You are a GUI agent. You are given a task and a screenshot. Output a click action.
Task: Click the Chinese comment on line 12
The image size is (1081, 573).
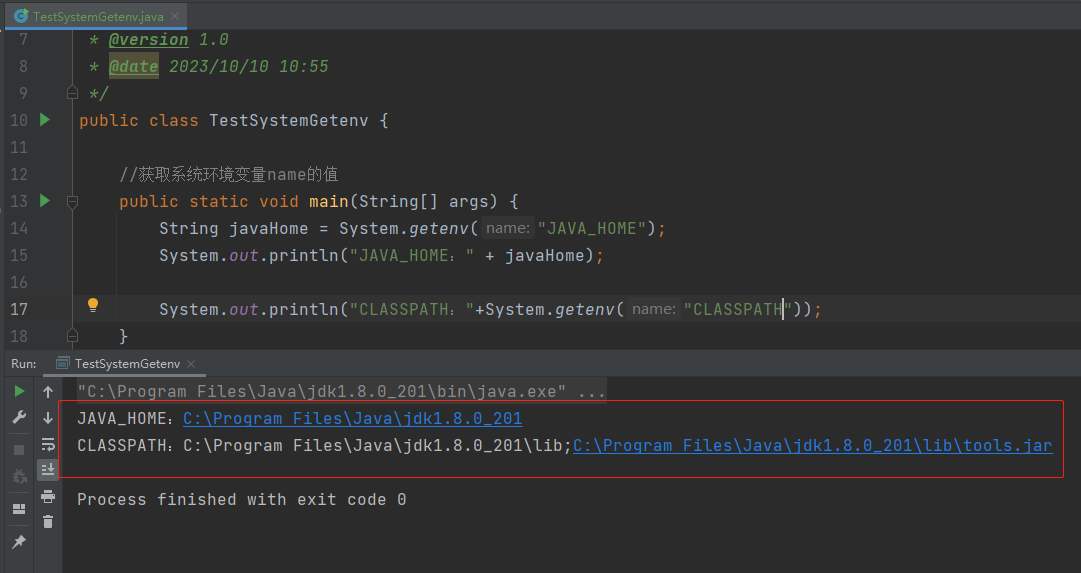click(229, 174)
